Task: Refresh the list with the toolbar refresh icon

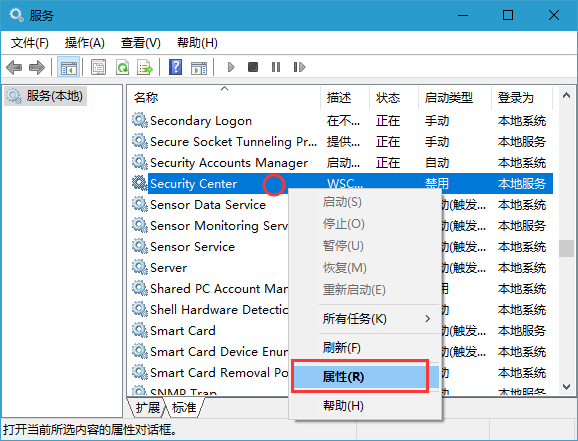Action: coord(122,67)
